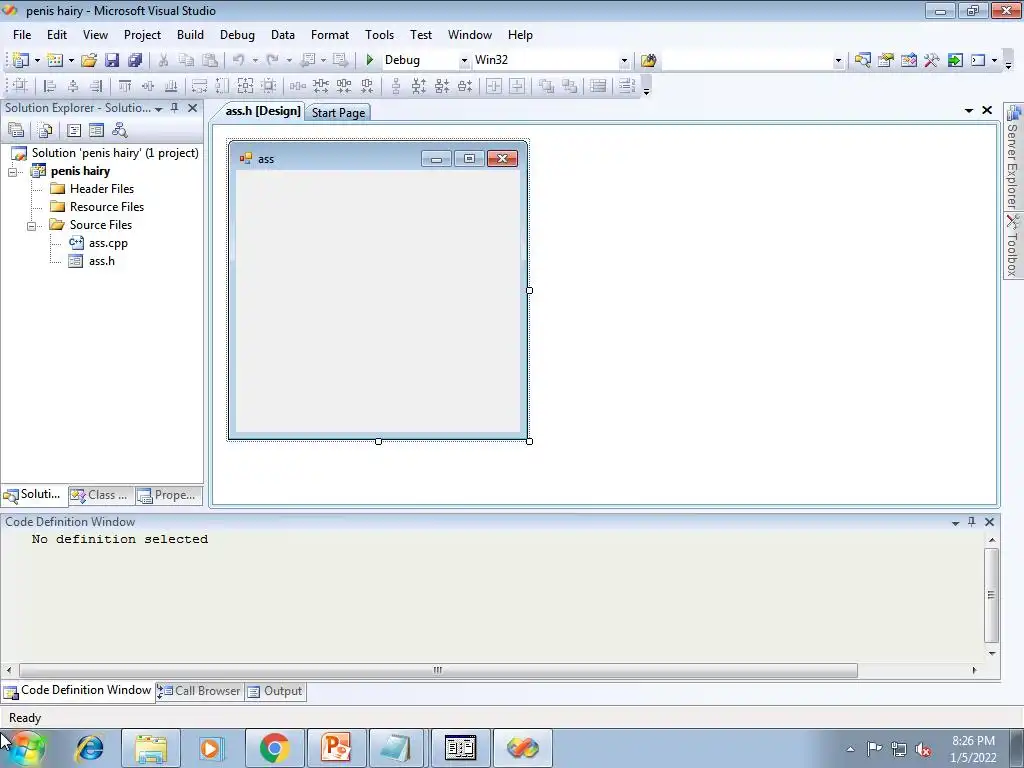
Task: Open the Start Page green arrow icon
Action: [x=955, y=60]
